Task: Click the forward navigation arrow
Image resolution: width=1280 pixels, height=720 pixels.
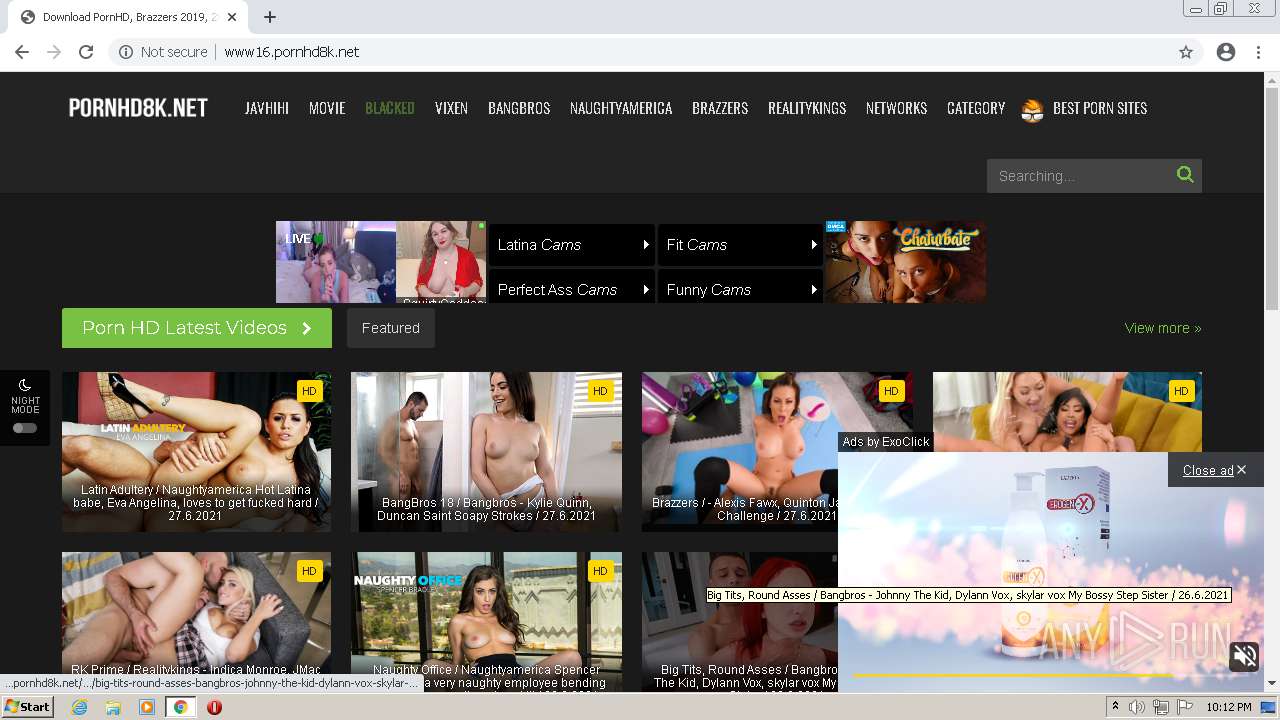Action: [x=54, y=52]
